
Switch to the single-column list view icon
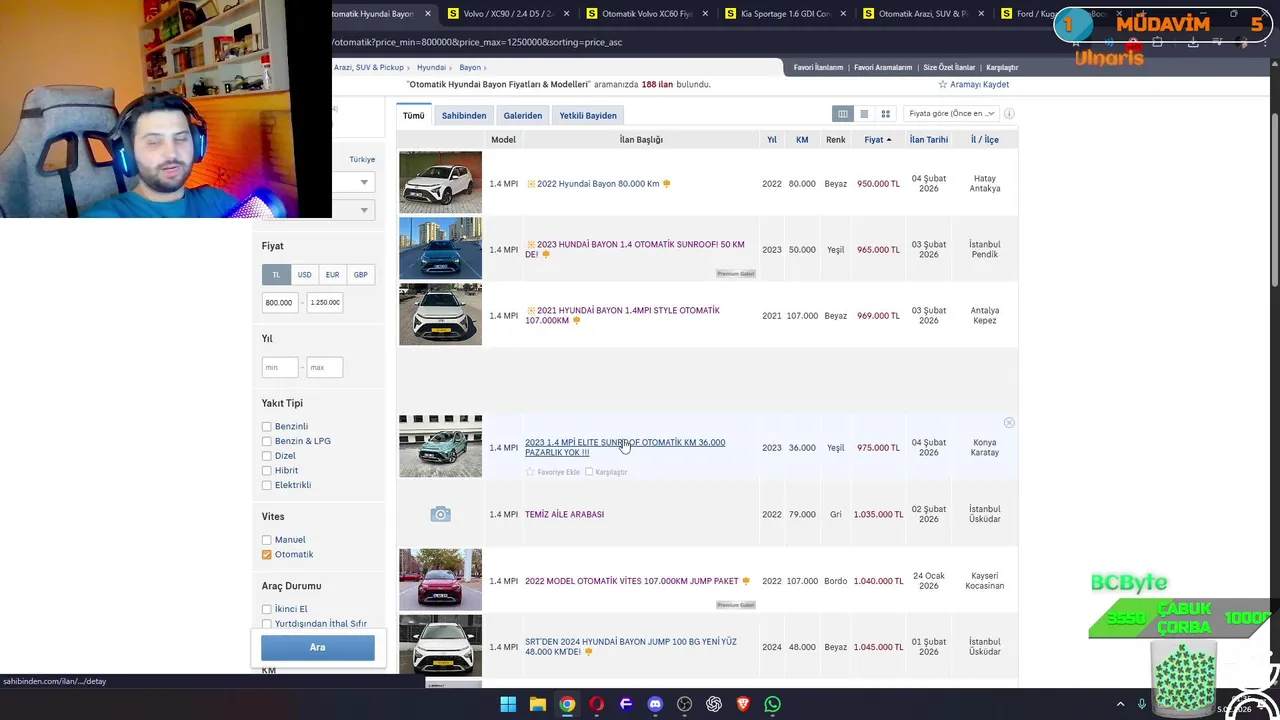pos(864,114)
